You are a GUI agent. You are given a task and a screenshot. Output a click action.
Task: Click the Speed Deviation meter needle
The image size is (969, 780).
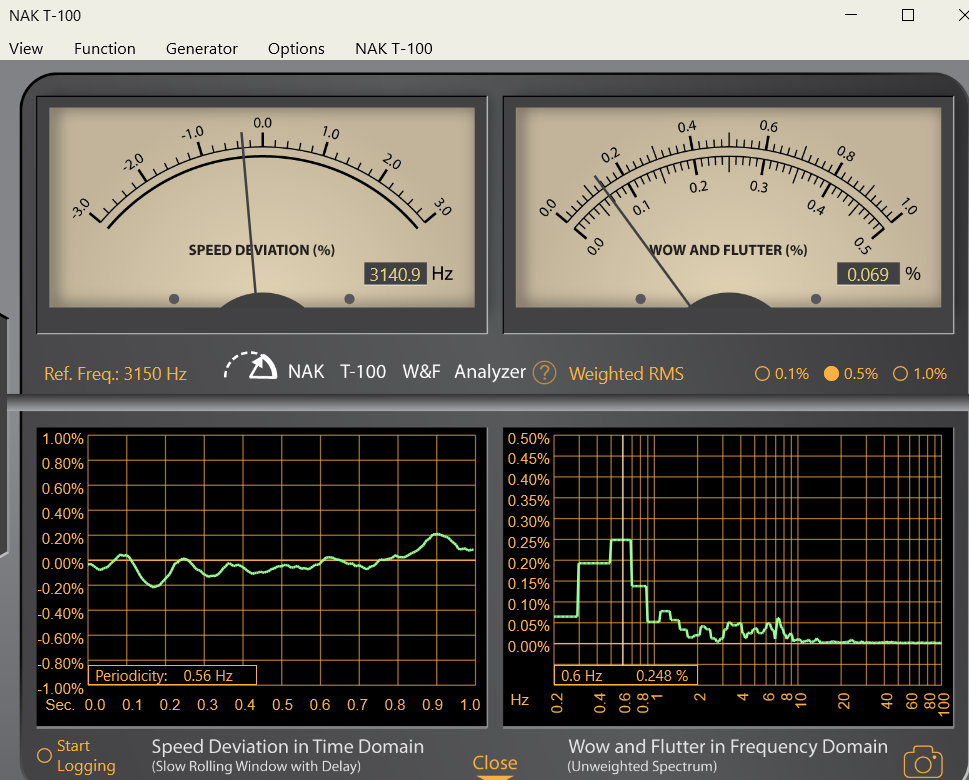tap(248, 213)
